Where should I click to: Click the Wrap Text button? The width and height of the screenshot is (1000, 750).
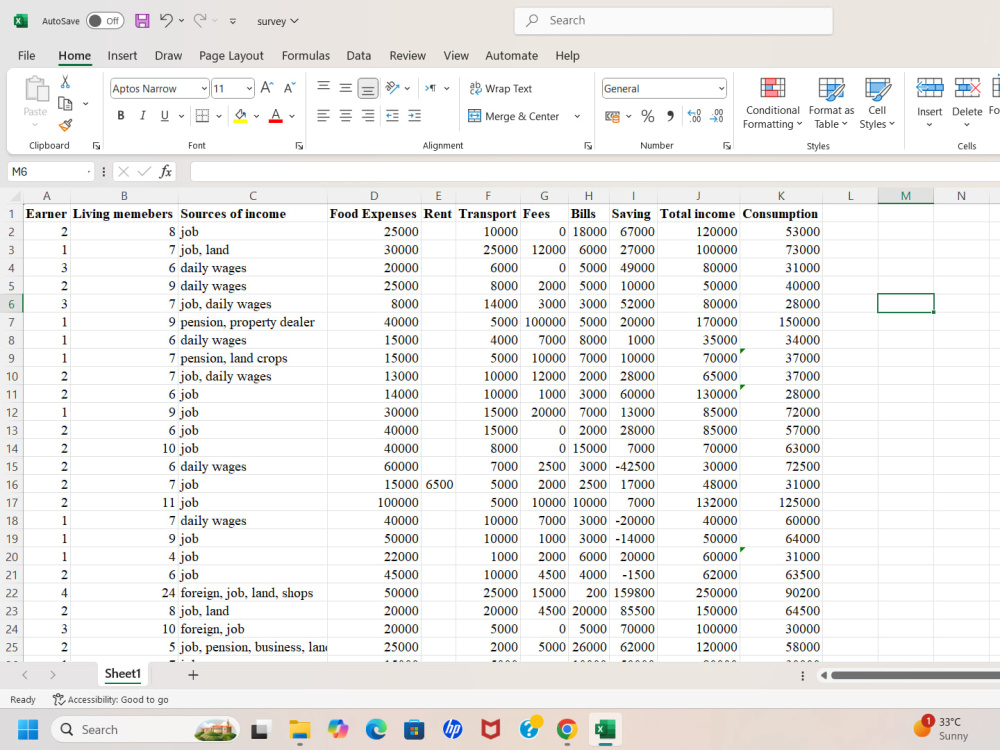(x=501, y=89)
